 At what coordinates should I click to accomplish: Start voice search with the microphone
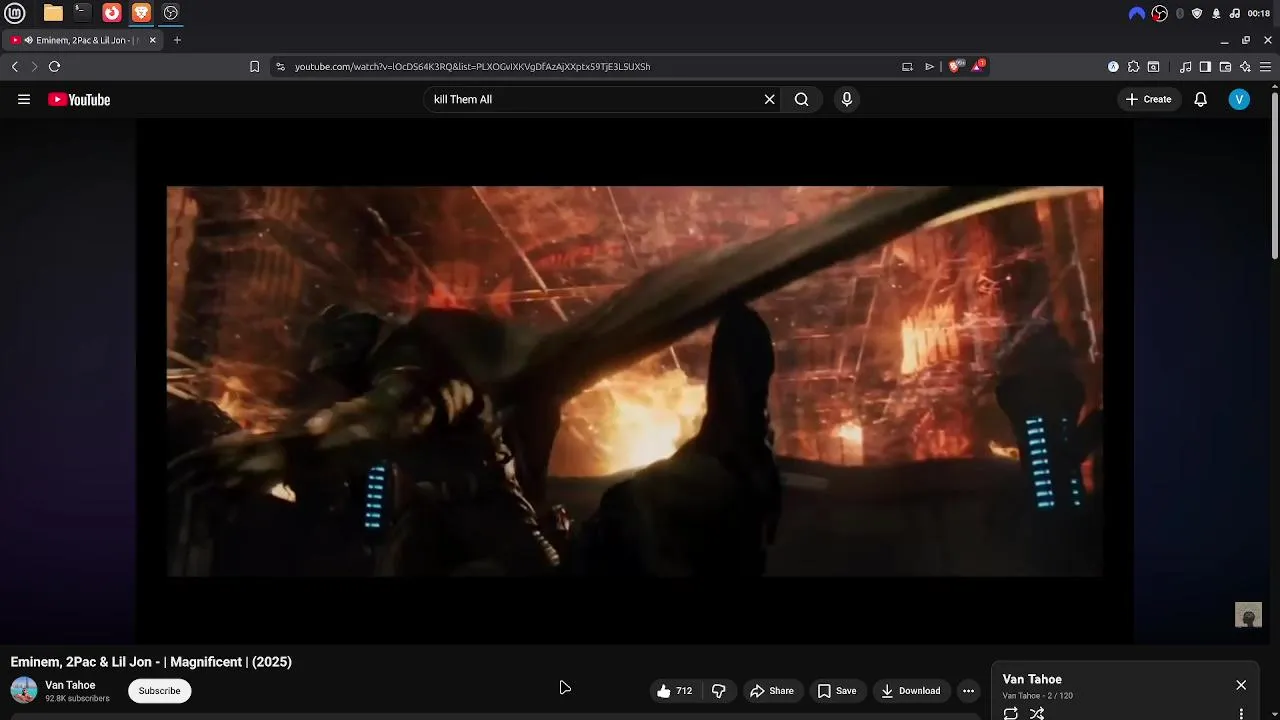coord(847,99)
